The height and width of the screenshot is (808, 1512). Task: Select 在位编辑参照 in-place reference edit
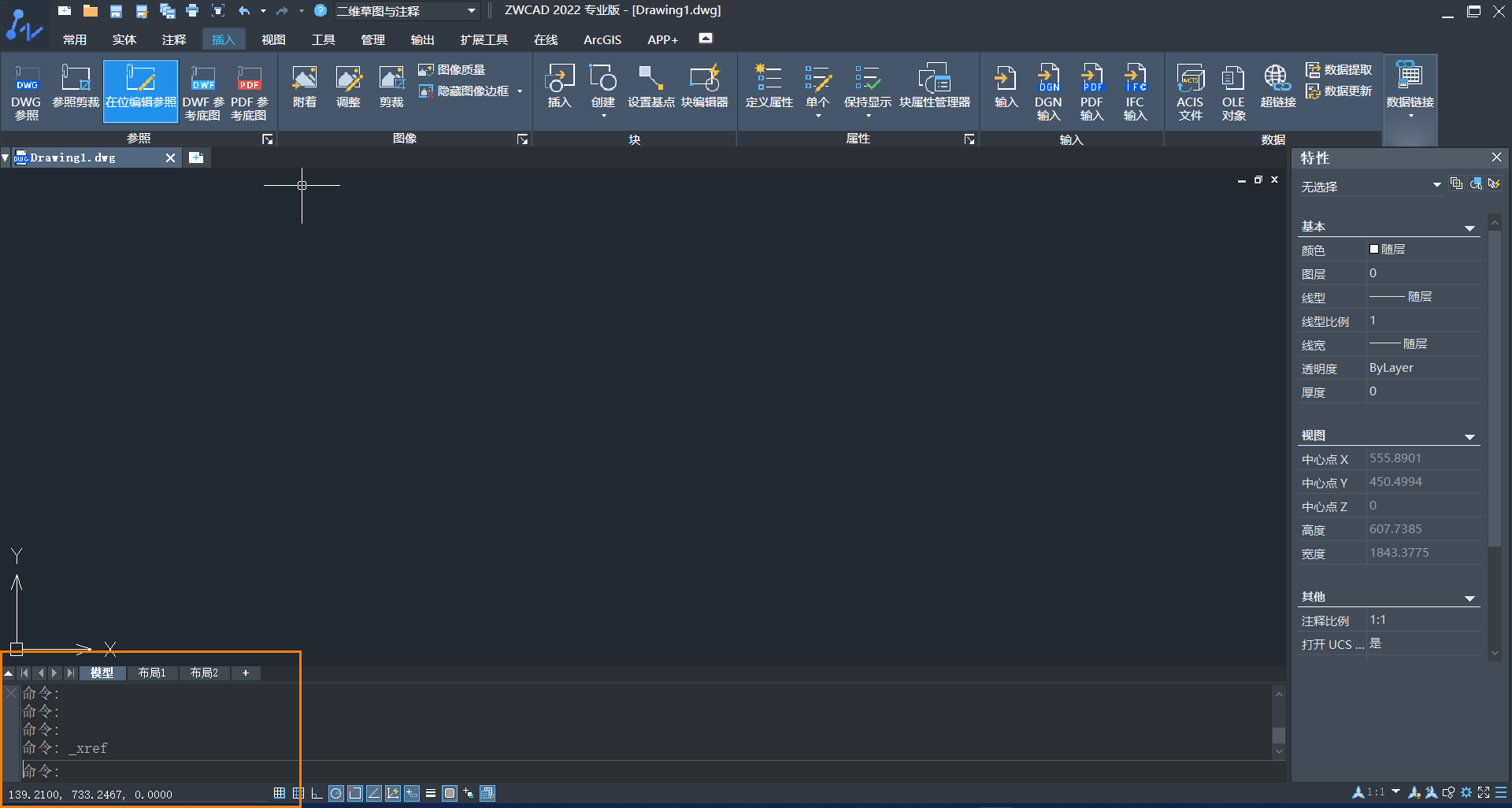pos(141,91)
